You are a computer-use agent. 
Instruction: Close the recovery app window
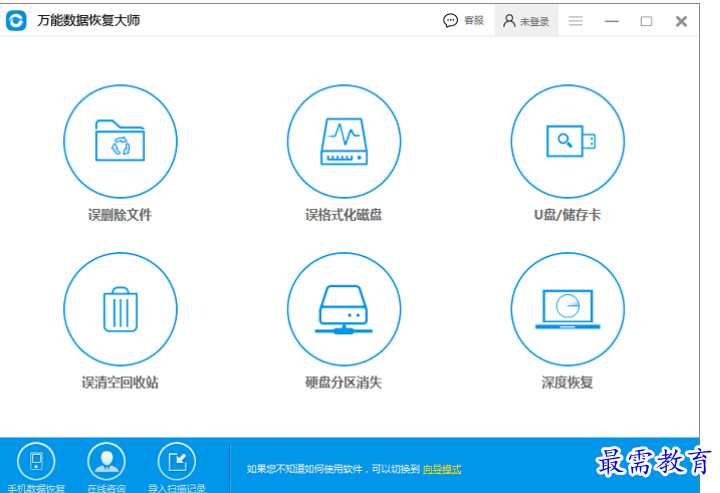point(681,21)
